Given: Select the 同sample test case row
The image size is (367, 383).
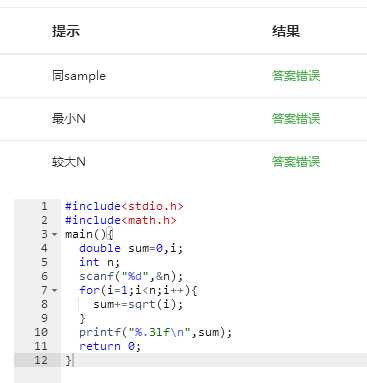Looking at the screenshot, I should pyautogui.click(x=183, y=76).
